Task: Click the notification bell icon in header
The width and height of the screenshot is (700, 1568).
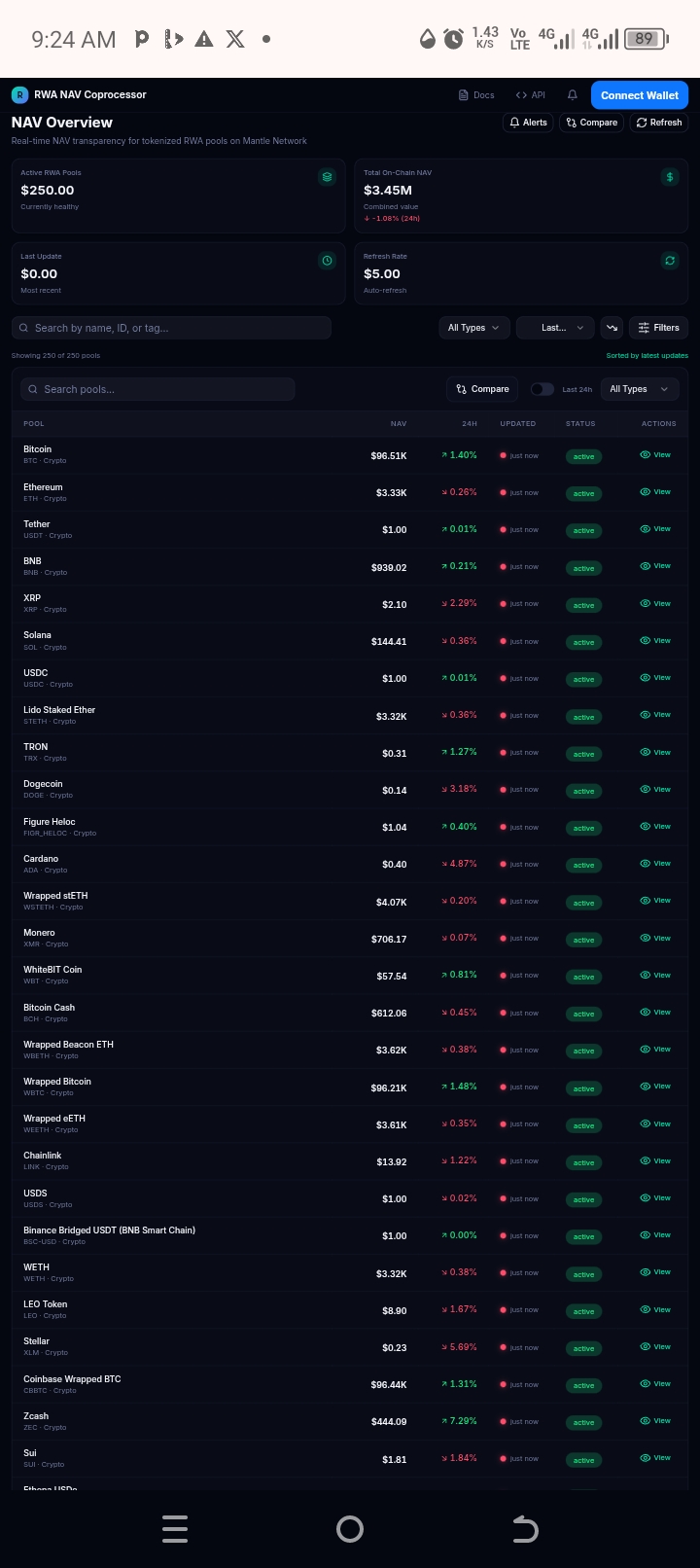Action: pyautogui.click(x=573, y=95)
